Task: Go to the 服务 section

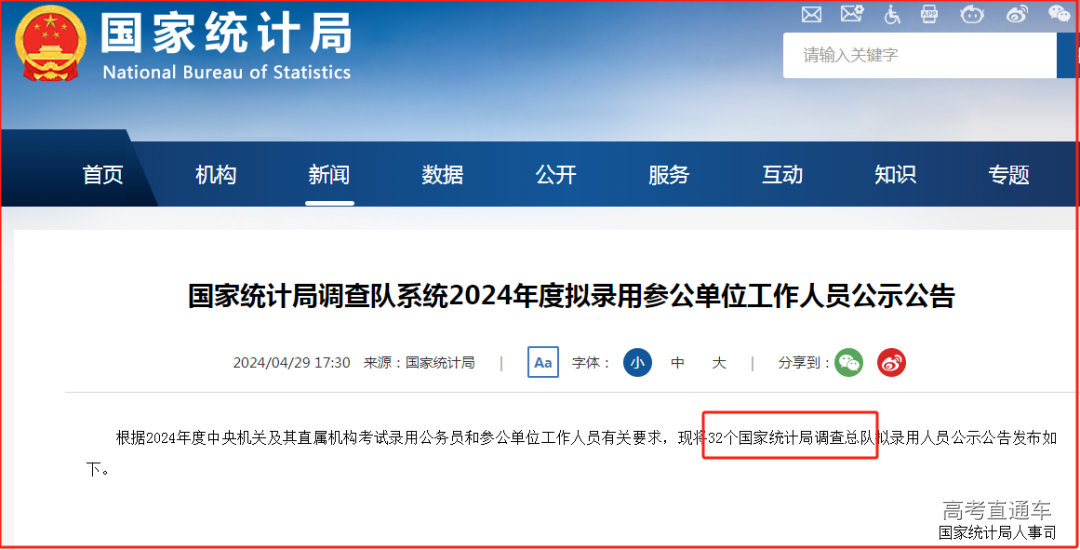Action: coord(669,175)
